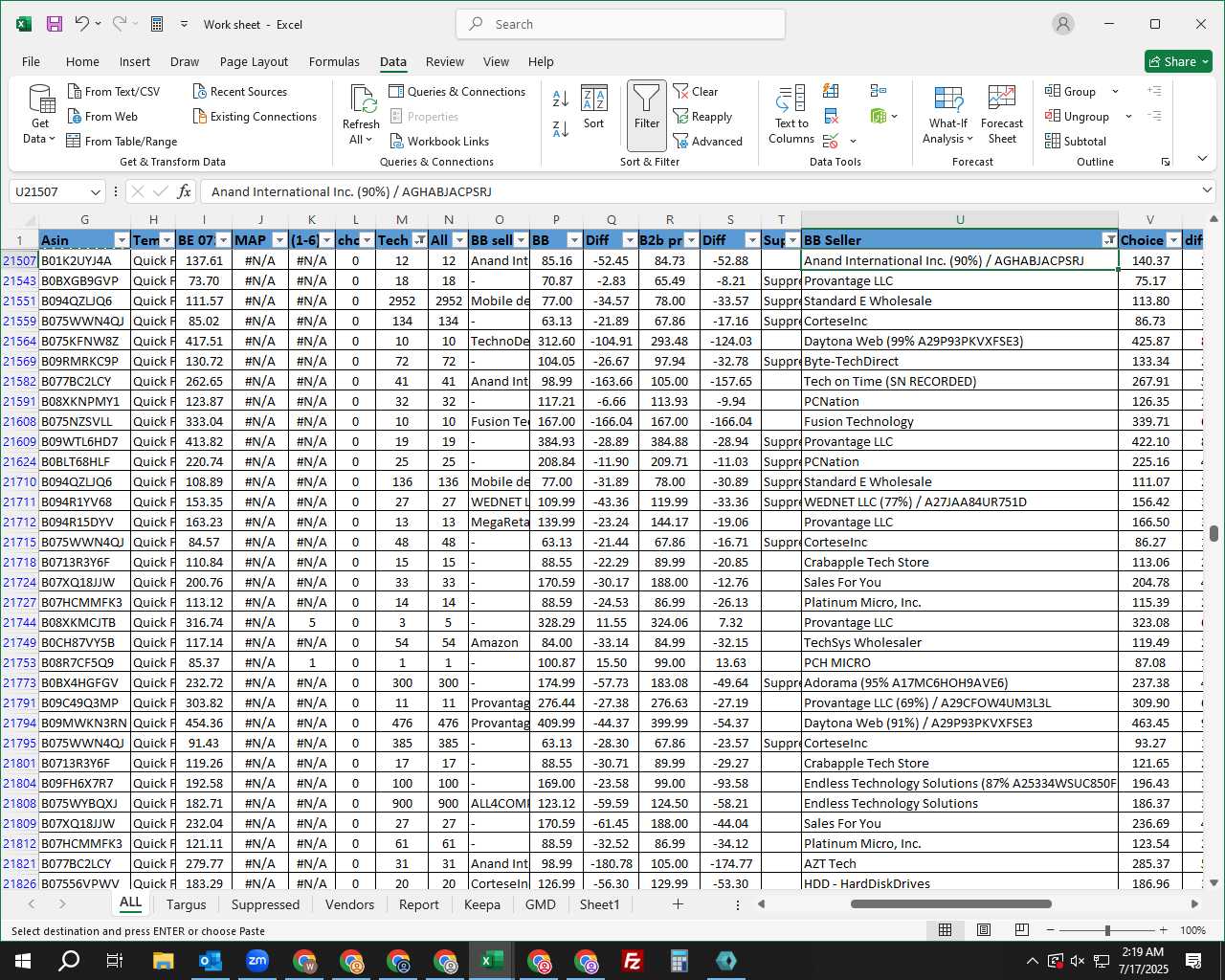
Task: Expand the Name Box dropdown
Action: (x=95, y=192)
